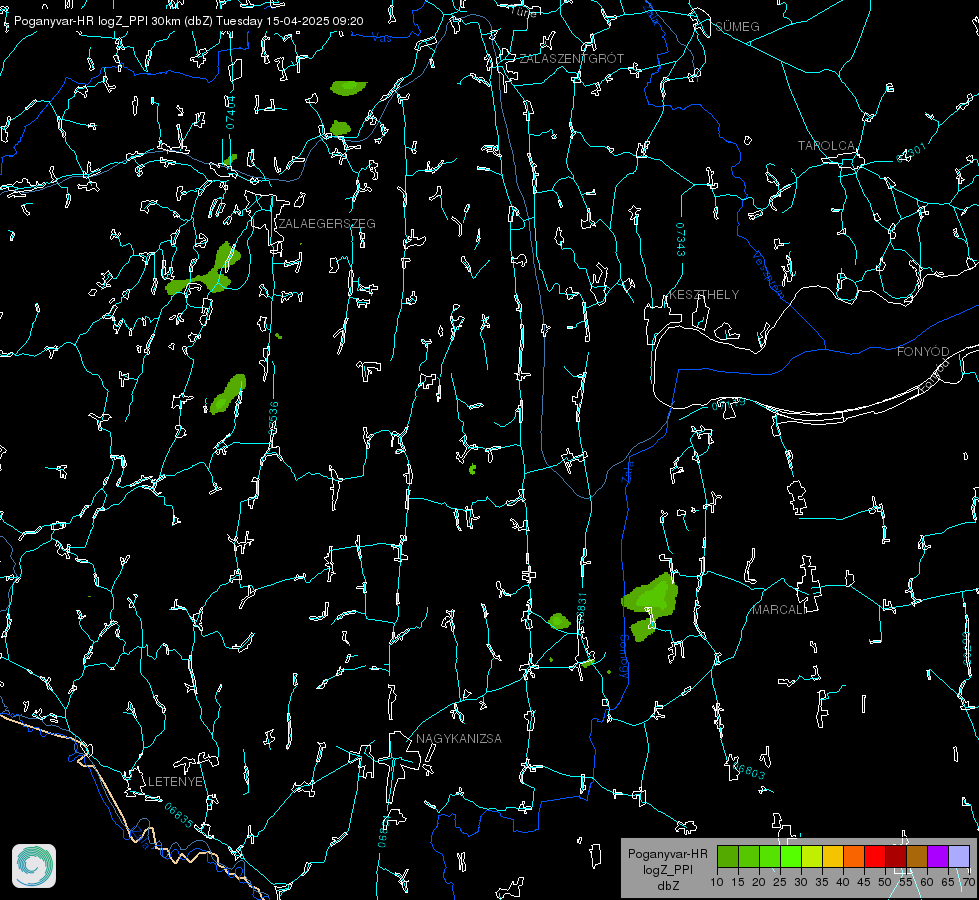
Task: Click the LETENYE city label
Action: (175, 782)
